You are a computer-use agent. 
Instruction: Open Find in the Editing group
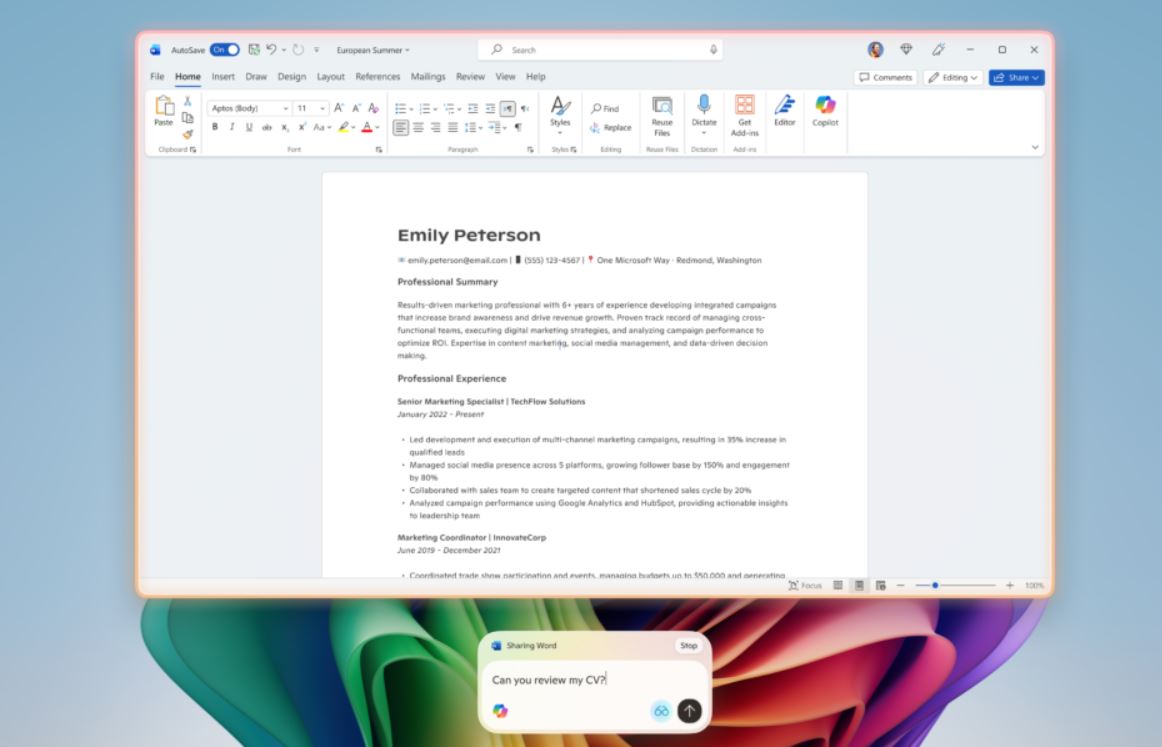(605, 109)
